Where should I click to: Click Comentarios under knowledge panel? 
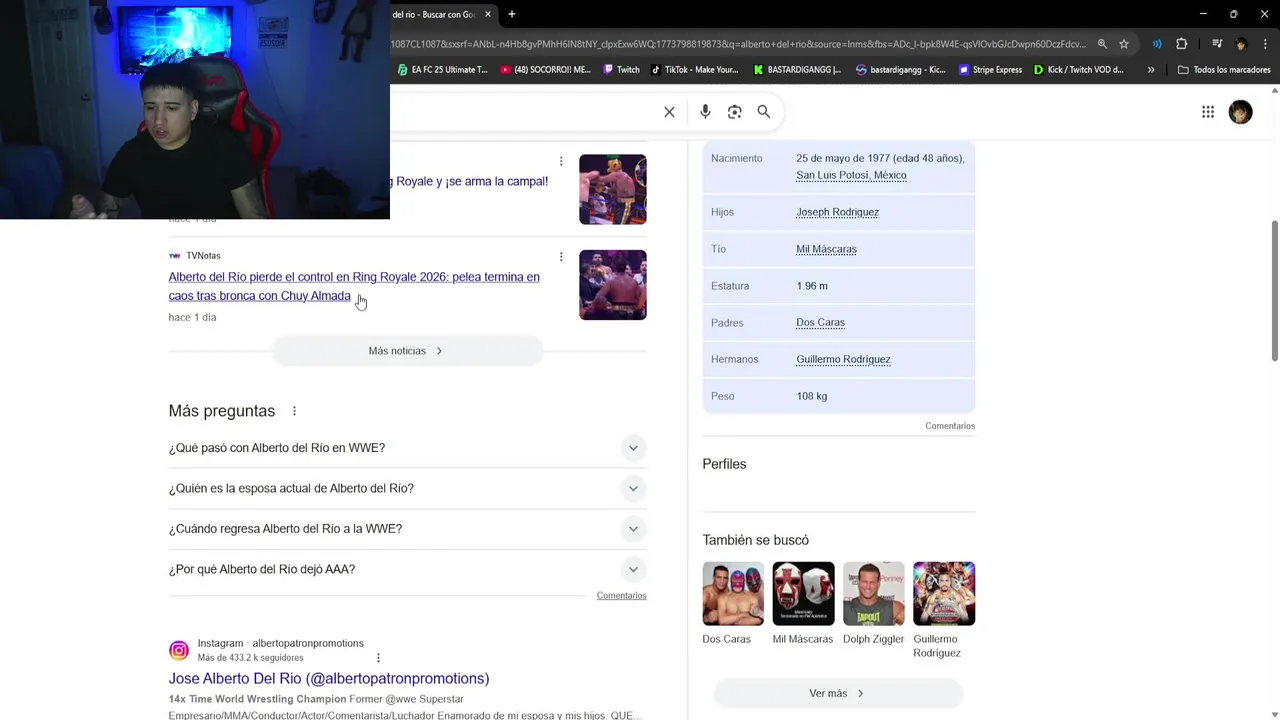coord(950,426)
